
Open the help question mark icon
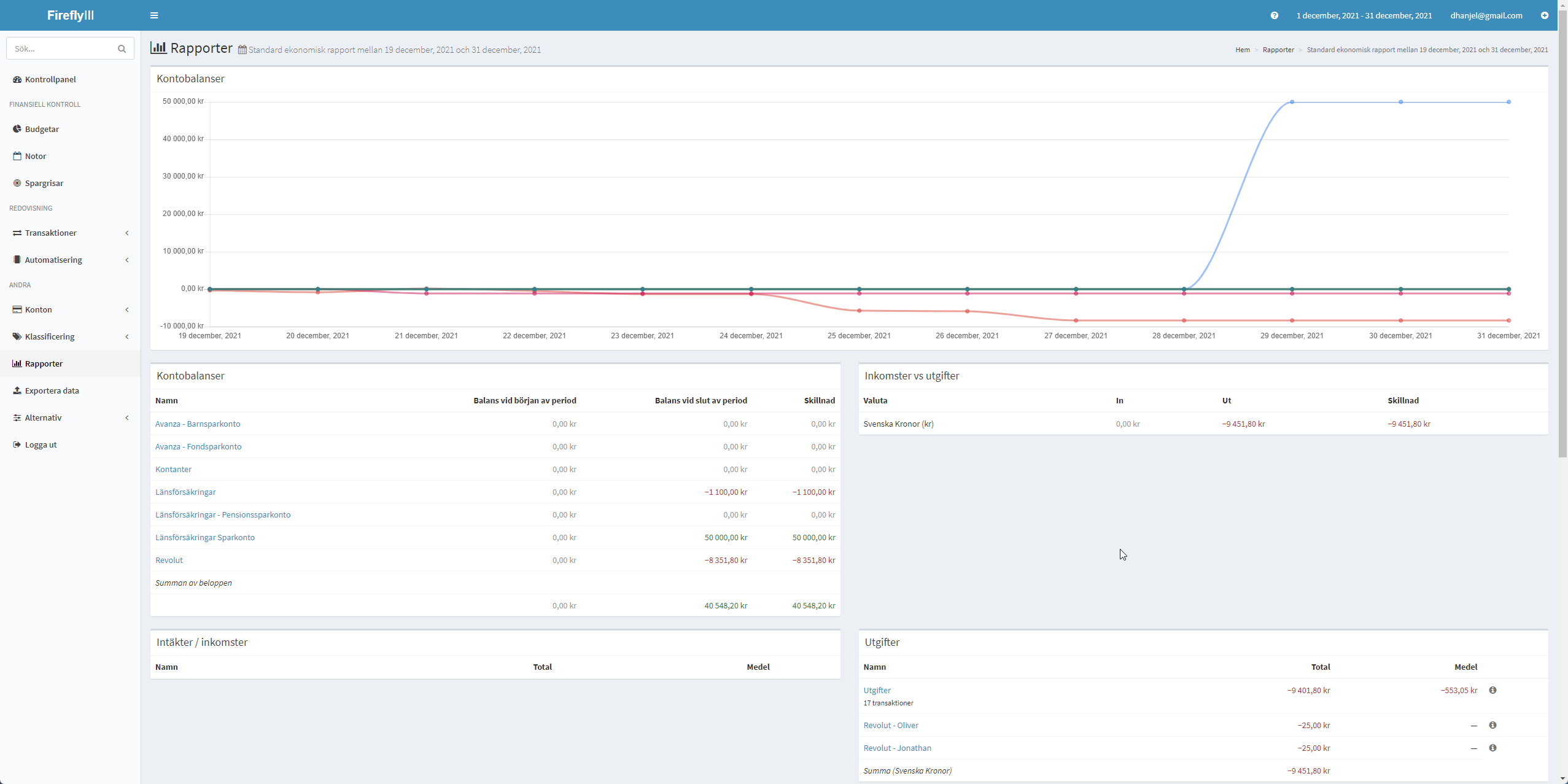point(1275,15)
